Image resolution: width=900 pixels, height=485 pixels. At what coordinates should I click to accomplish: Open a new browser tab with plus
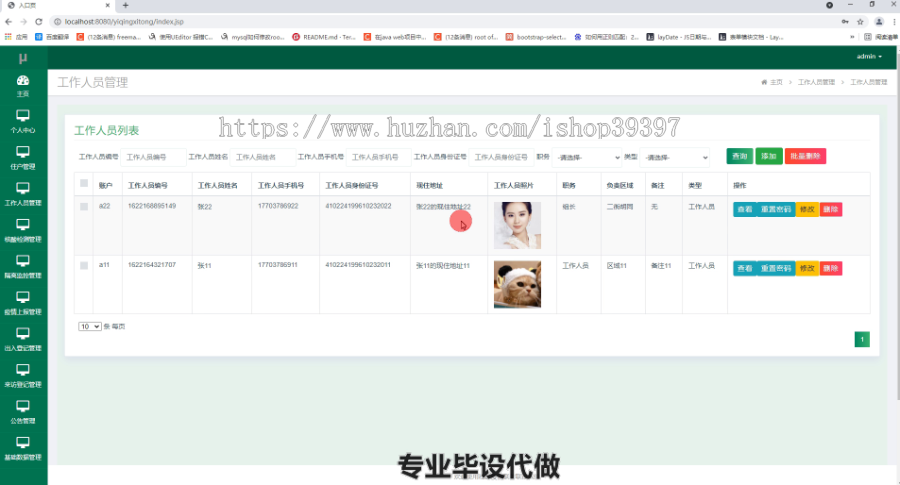click(125, 5)
